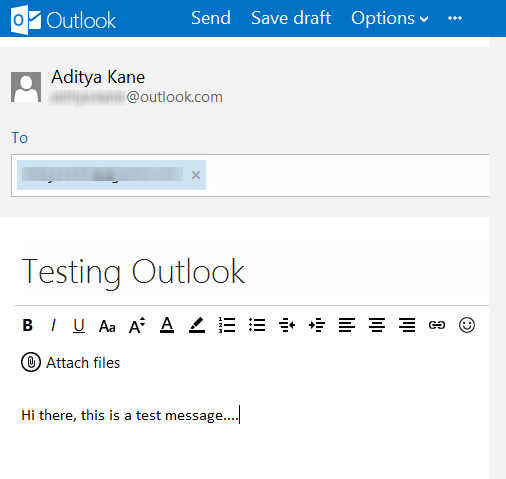The width and height of the screenshot is (506, 479).
Task: Send the email message
Action: point(211,18)
